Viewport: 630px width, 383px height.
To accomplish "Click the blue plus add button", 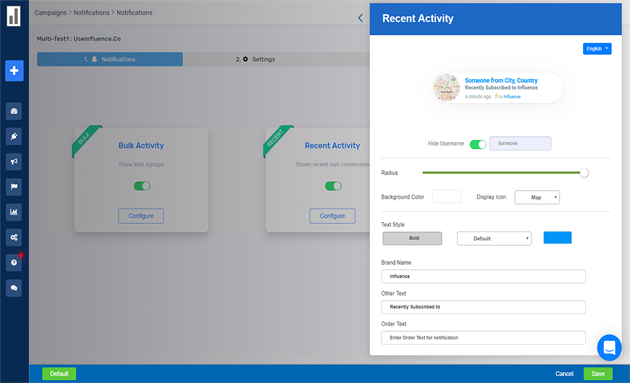I will [x=14, y=71].
